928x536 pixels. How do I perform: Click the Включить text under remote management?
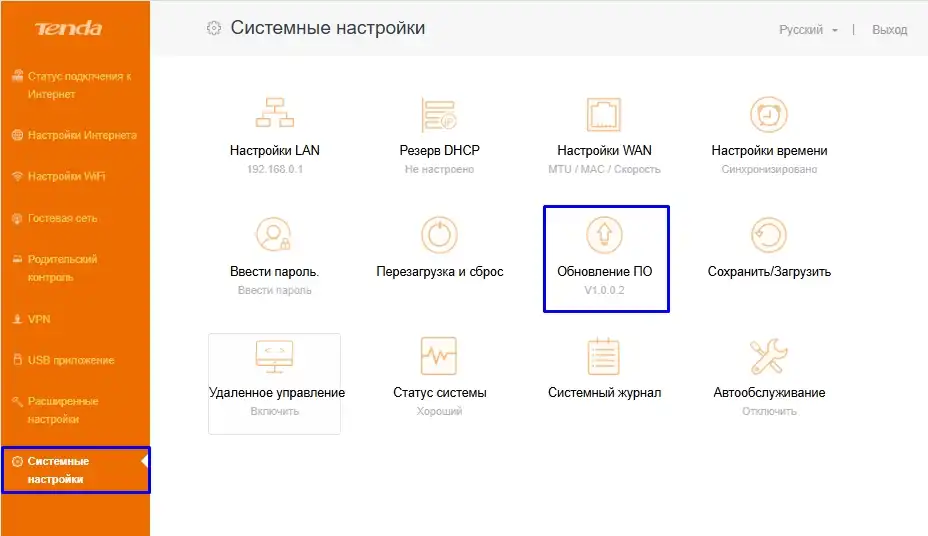click(275, 411)
